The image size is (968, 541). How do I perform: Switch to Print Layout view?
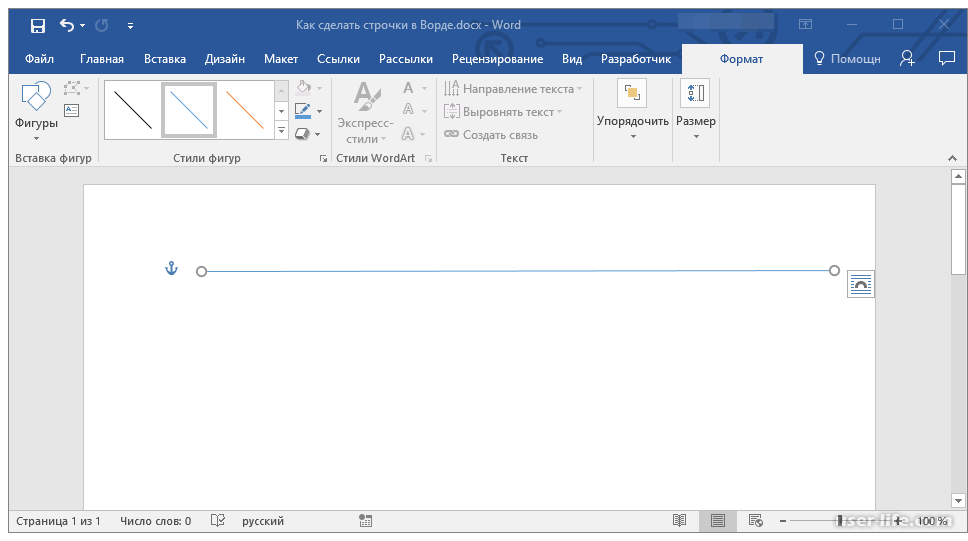coord(717,521)
